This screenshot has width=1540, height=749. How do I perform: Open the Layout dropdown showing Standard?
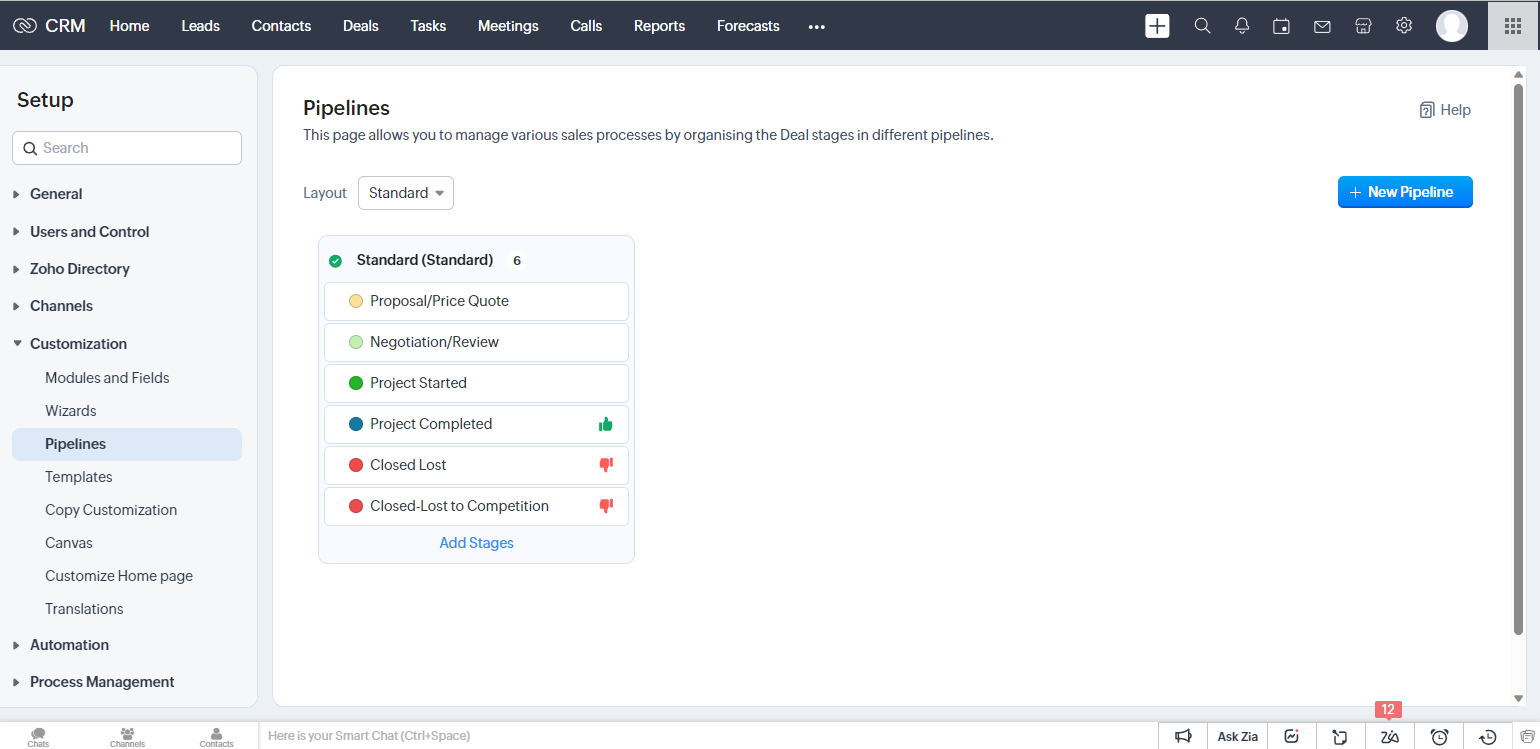[x=405, y=192]
